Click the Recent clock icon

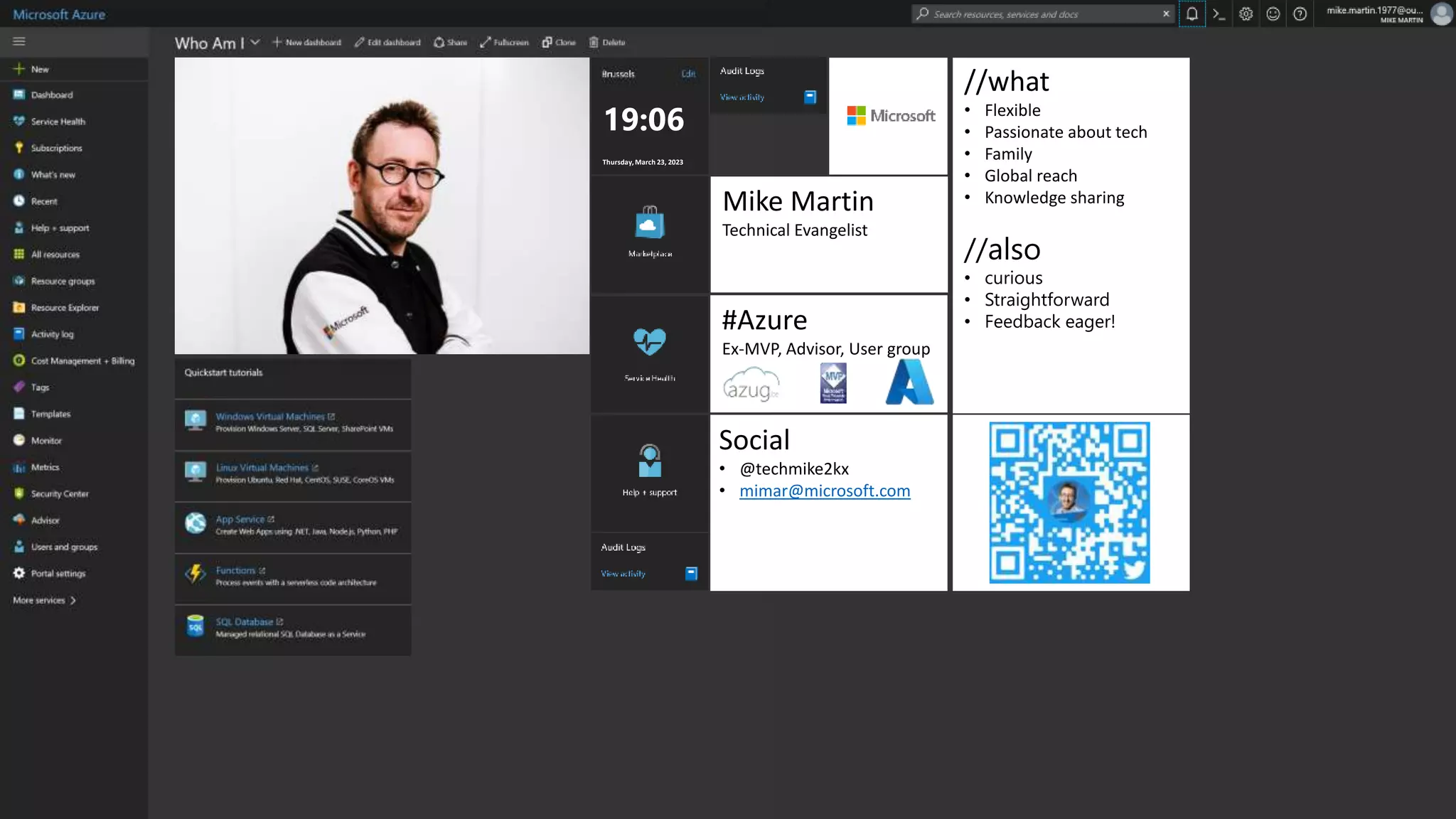coord(19,201)
